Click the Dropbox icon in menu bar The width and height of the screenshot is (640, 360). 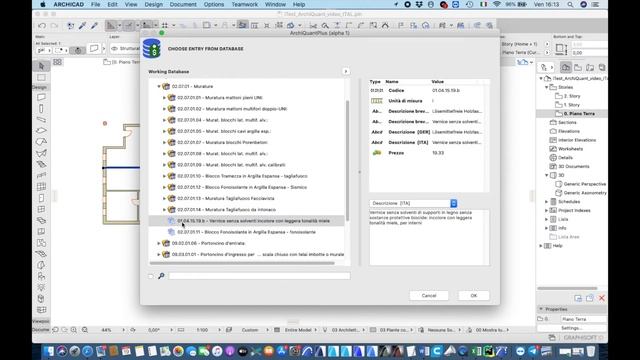pos(419,4)
